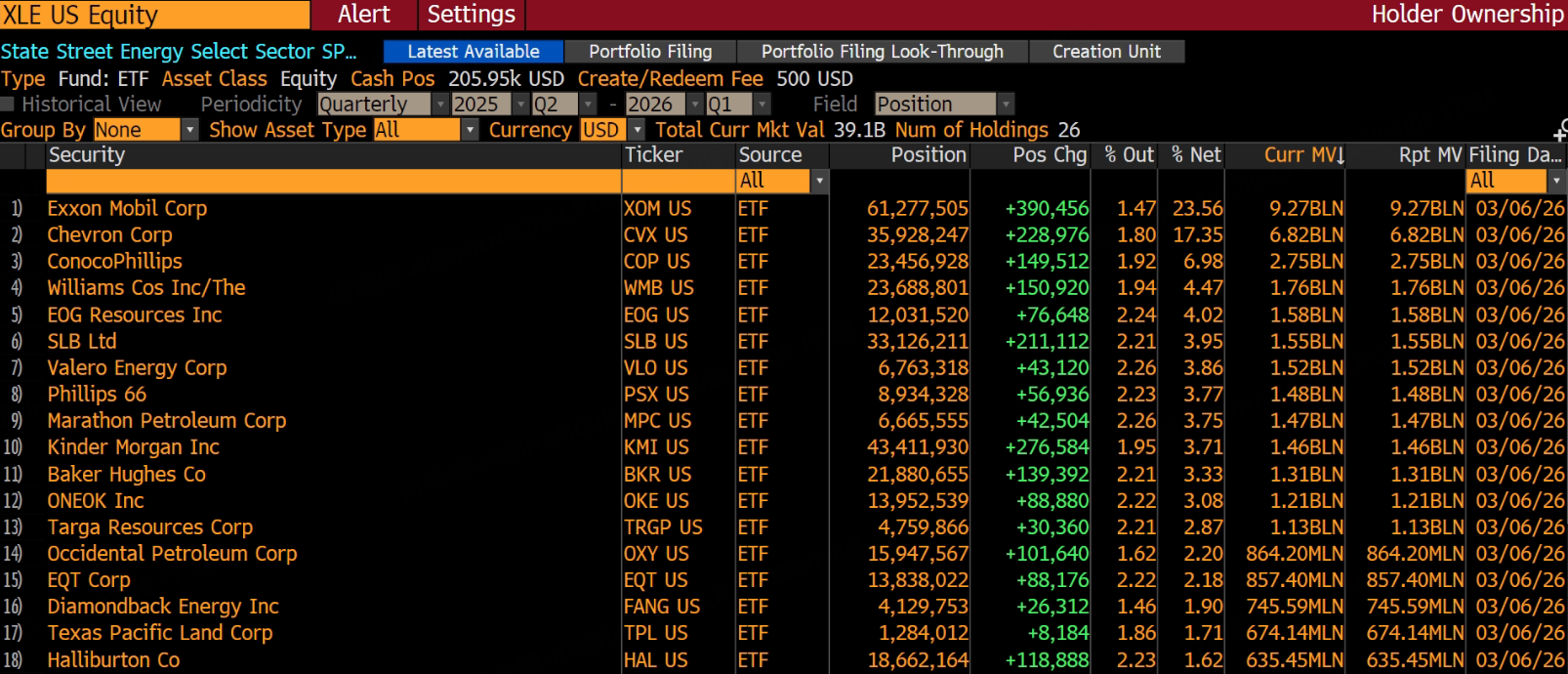Sort by % Net column header

(x=1196, y=155)
